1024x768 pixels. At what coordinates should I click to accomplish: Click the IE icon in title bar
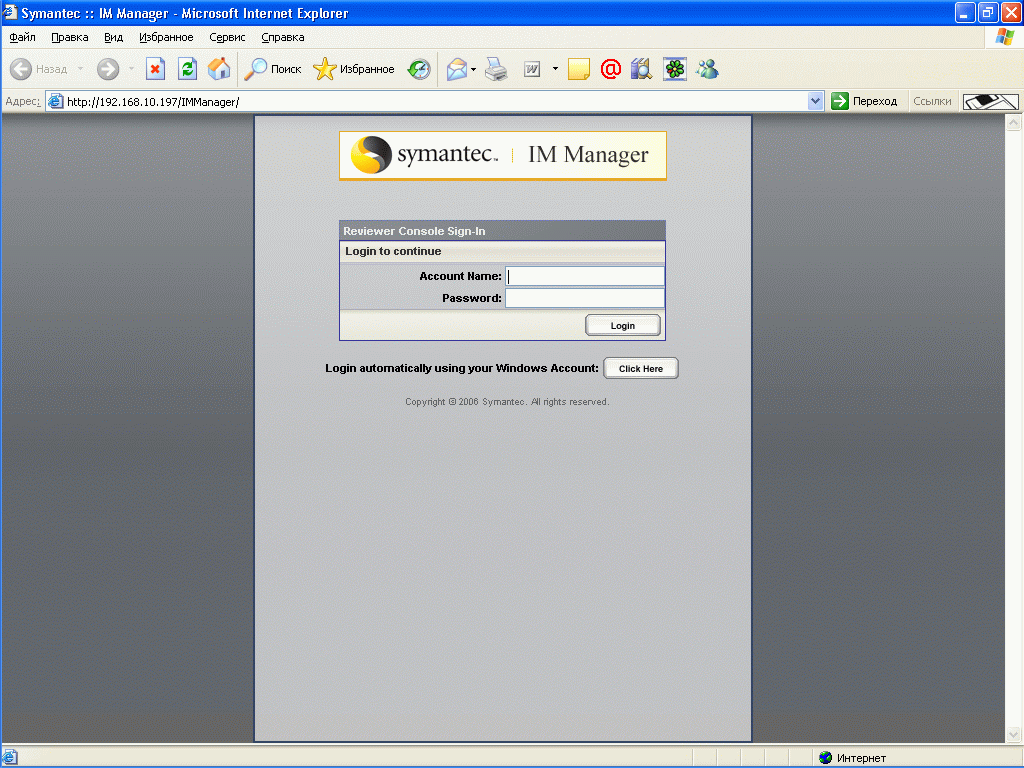(x=10, y=12)
